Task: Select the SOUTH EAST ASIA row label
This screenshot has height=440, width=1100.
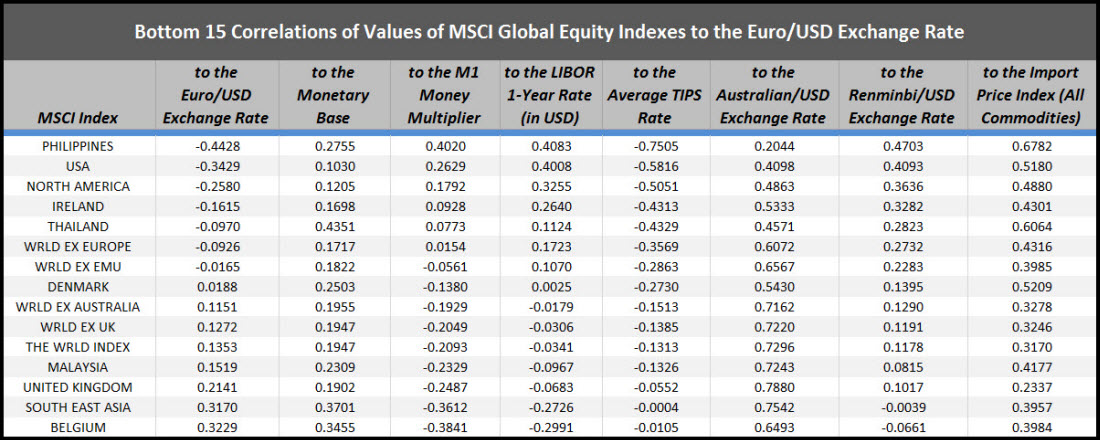Action: [79, 407]
